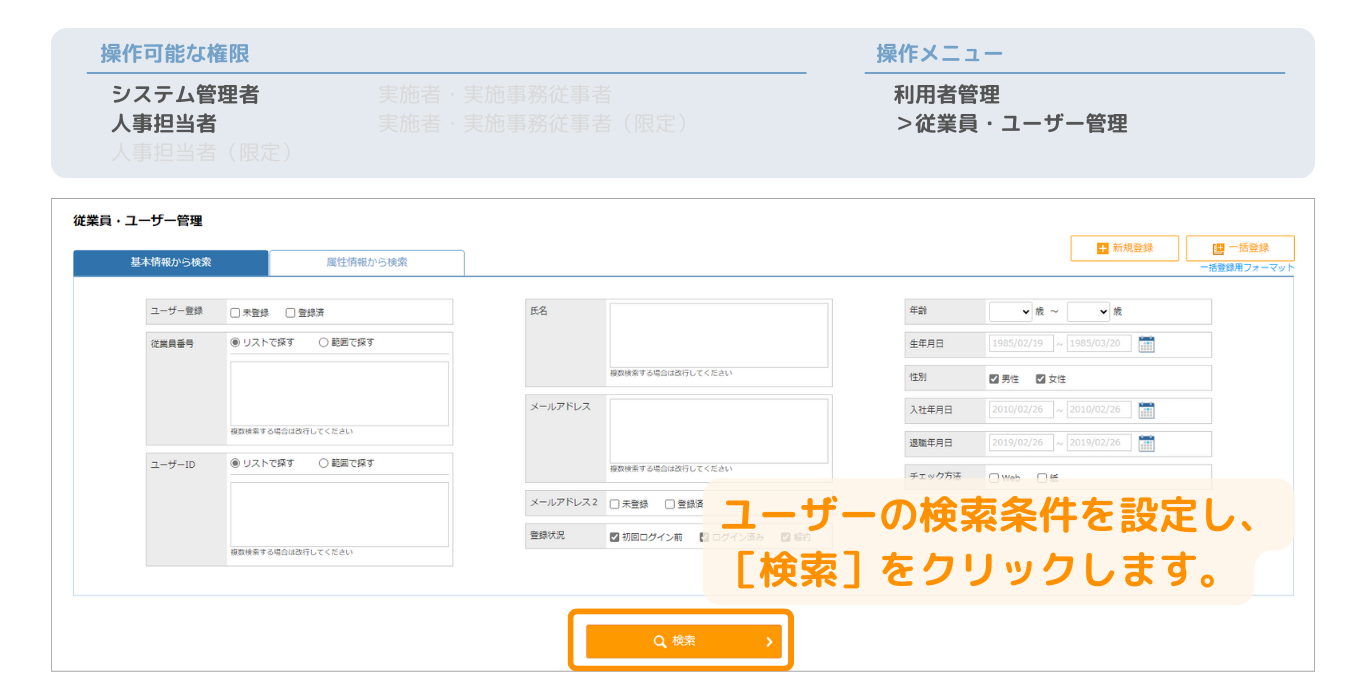
Task: Check the 登録済 box for ユーザー登録
Action: (x=291, y=312)
